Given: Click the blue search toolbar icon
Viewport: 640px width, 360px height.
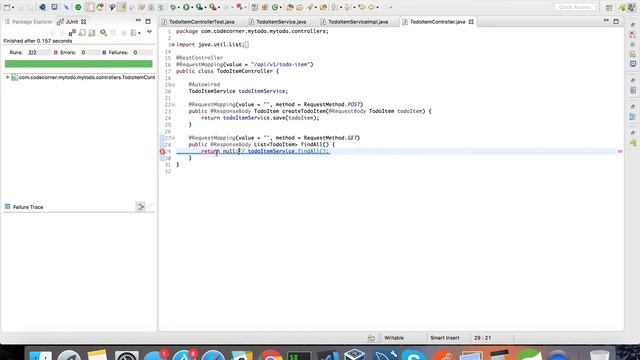Looking at the screenshot, I should coord(42,7).
